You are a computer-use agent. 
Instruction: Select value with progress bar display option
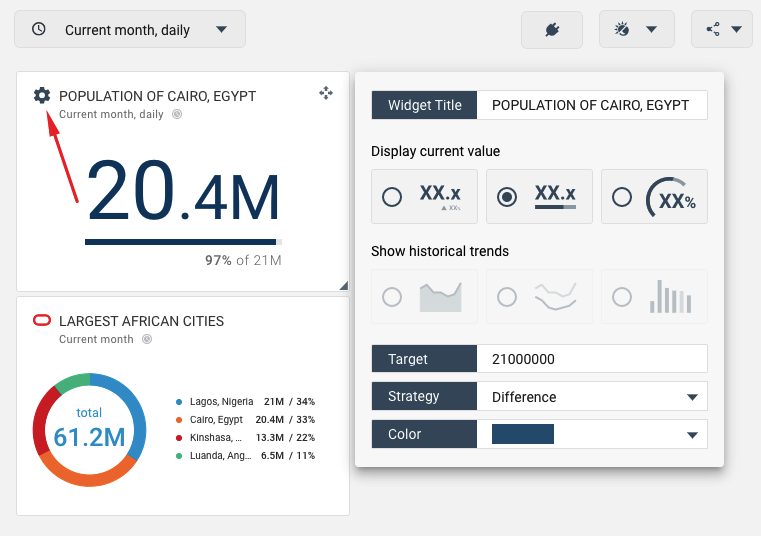pos(539,197)
